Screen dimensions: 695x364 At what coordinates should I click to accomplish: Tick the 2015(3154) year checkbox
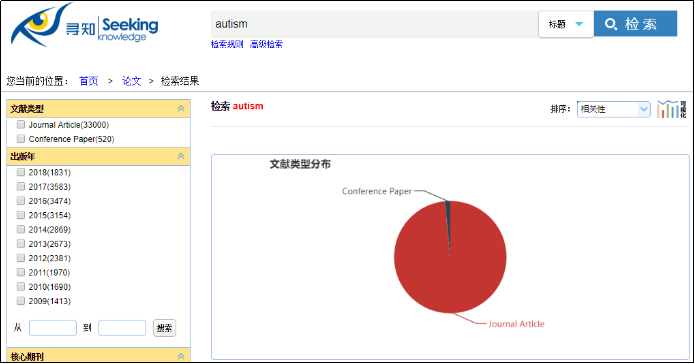(20, 215)
